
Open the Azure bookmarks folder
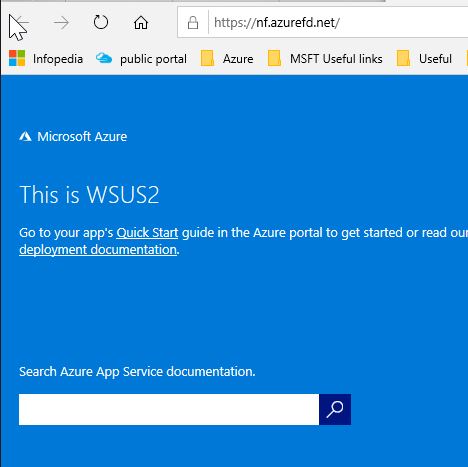[x=227, y=59]
